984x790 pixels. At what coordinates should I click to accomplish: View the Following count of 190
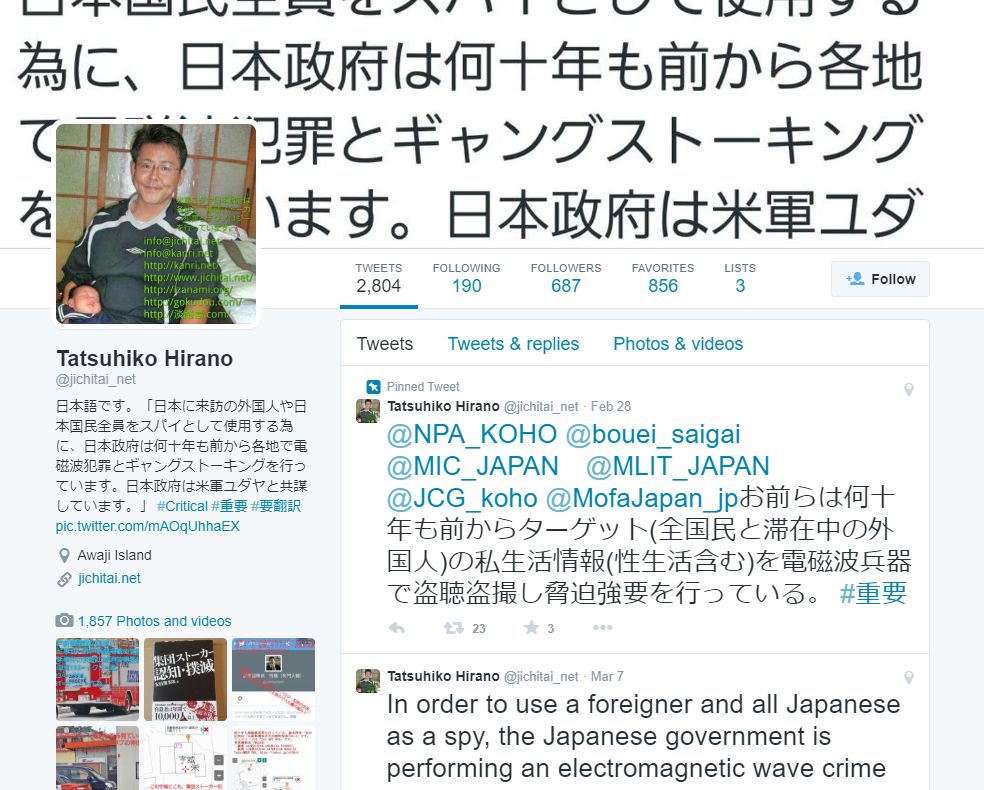pos(466,278)
